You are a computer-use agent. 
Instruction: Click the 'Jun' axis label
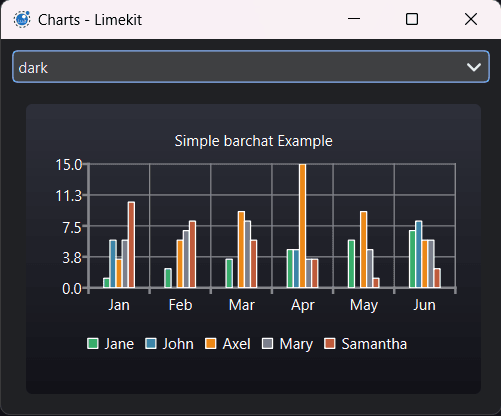click(x=425, y=305)
